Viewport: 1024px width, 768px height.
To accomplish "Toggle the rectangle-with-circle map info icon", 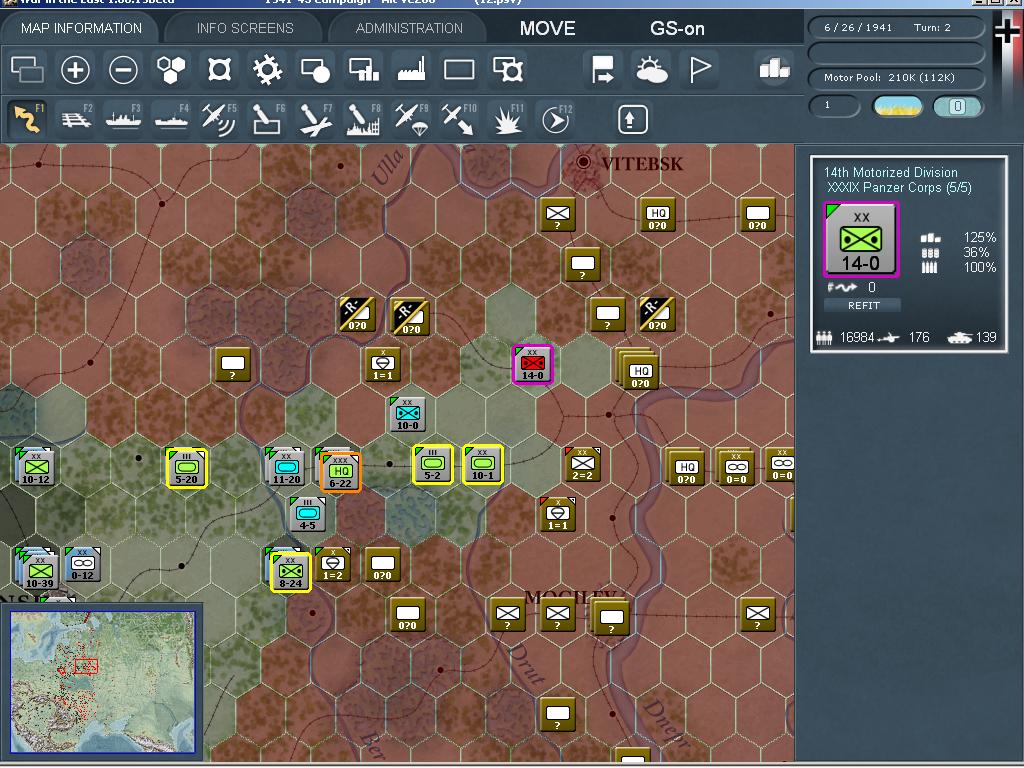I will click(315, 69).
